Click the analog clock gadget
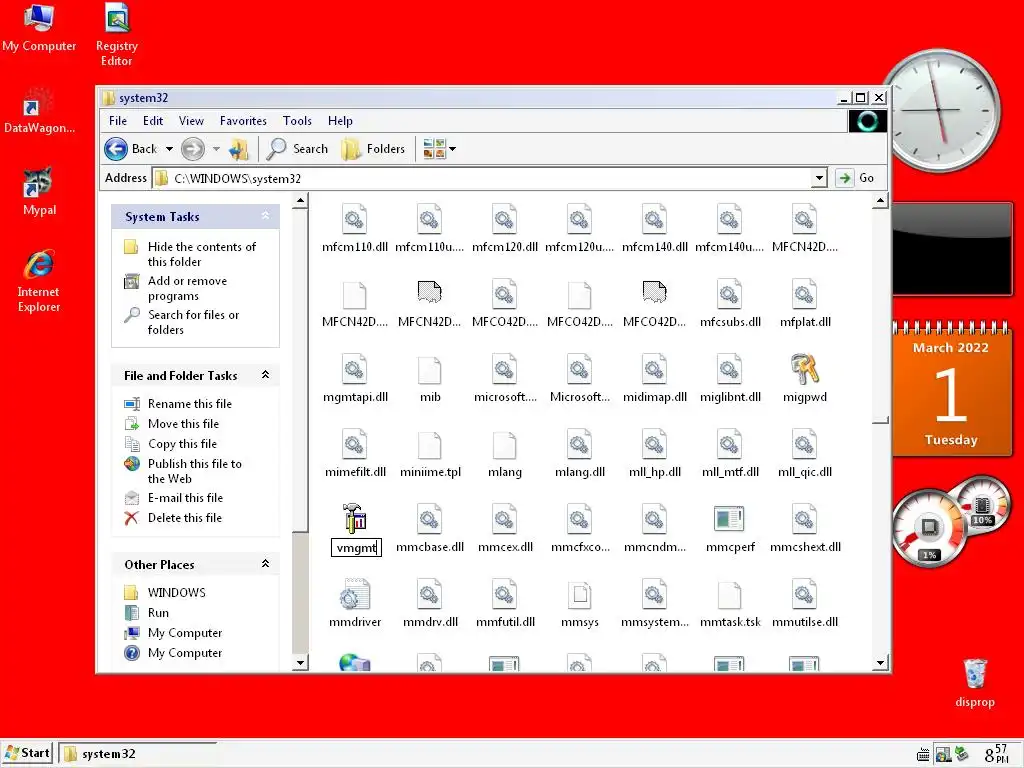Image resolution: width=1024 pixels, height=768 pixels. pyautogui.click(x=940, y=108)
